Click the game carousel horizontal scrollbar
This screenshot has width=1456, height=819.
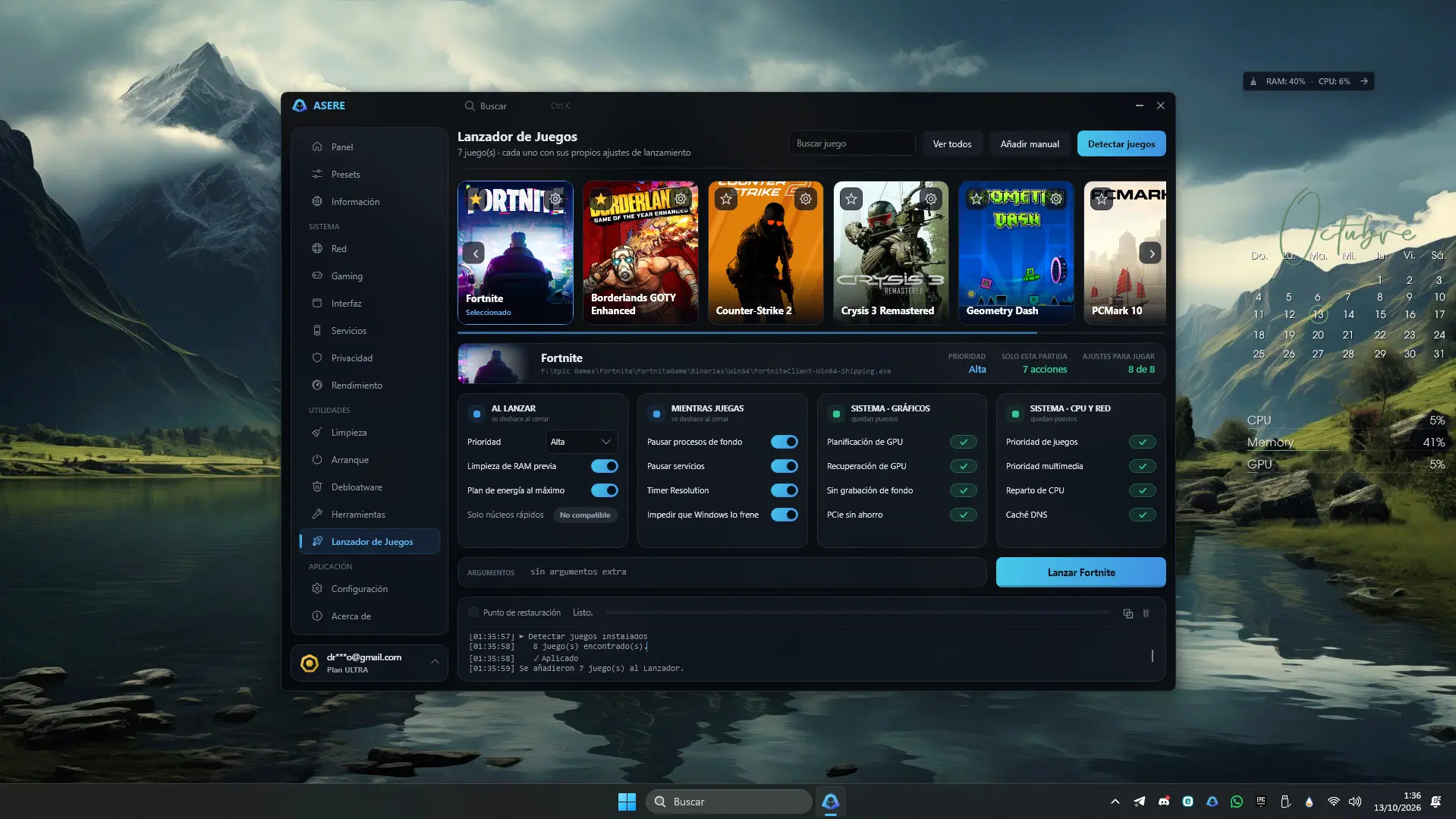point(747,332)
